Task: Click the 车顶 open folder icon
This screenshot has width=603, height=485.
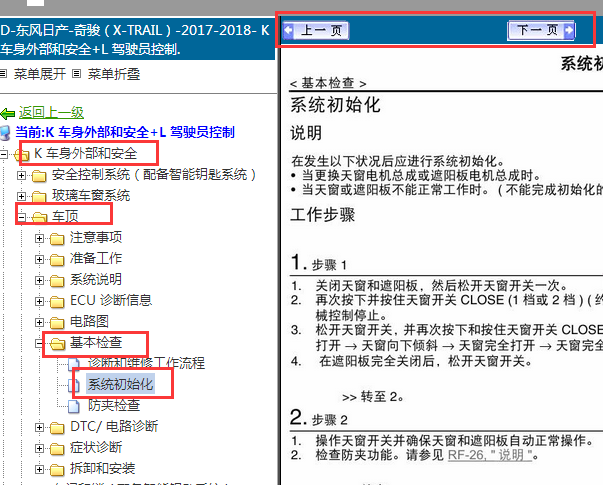Action: (x=39, y=218)
